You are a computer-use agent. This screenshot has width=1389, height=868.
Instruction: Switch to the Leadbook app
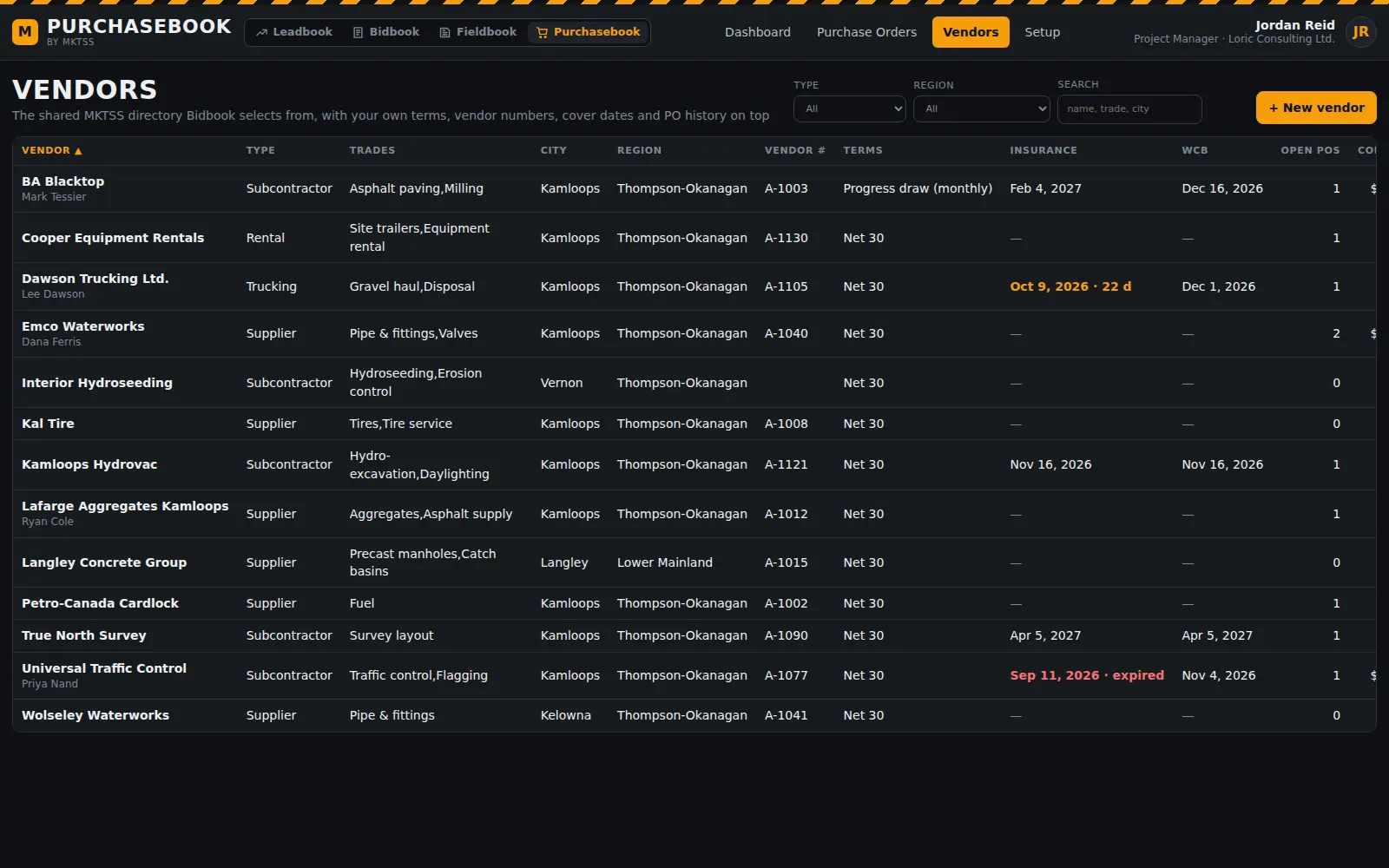point(294,32)
